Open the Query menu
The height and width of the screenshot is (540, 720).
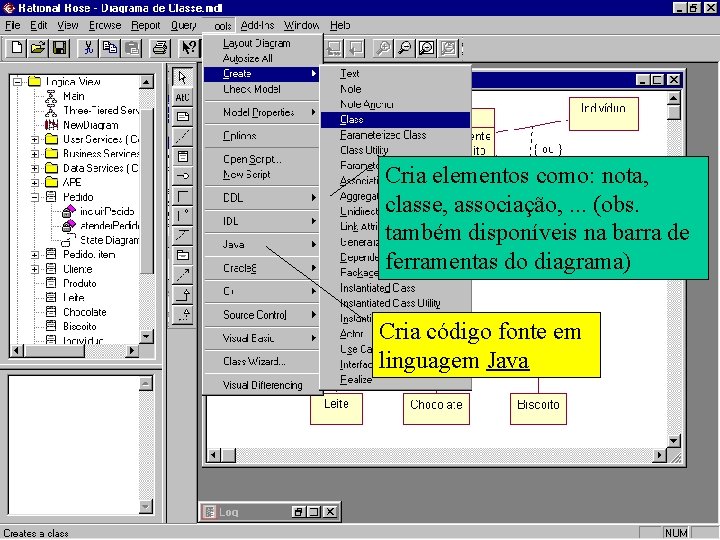(183, 25)
